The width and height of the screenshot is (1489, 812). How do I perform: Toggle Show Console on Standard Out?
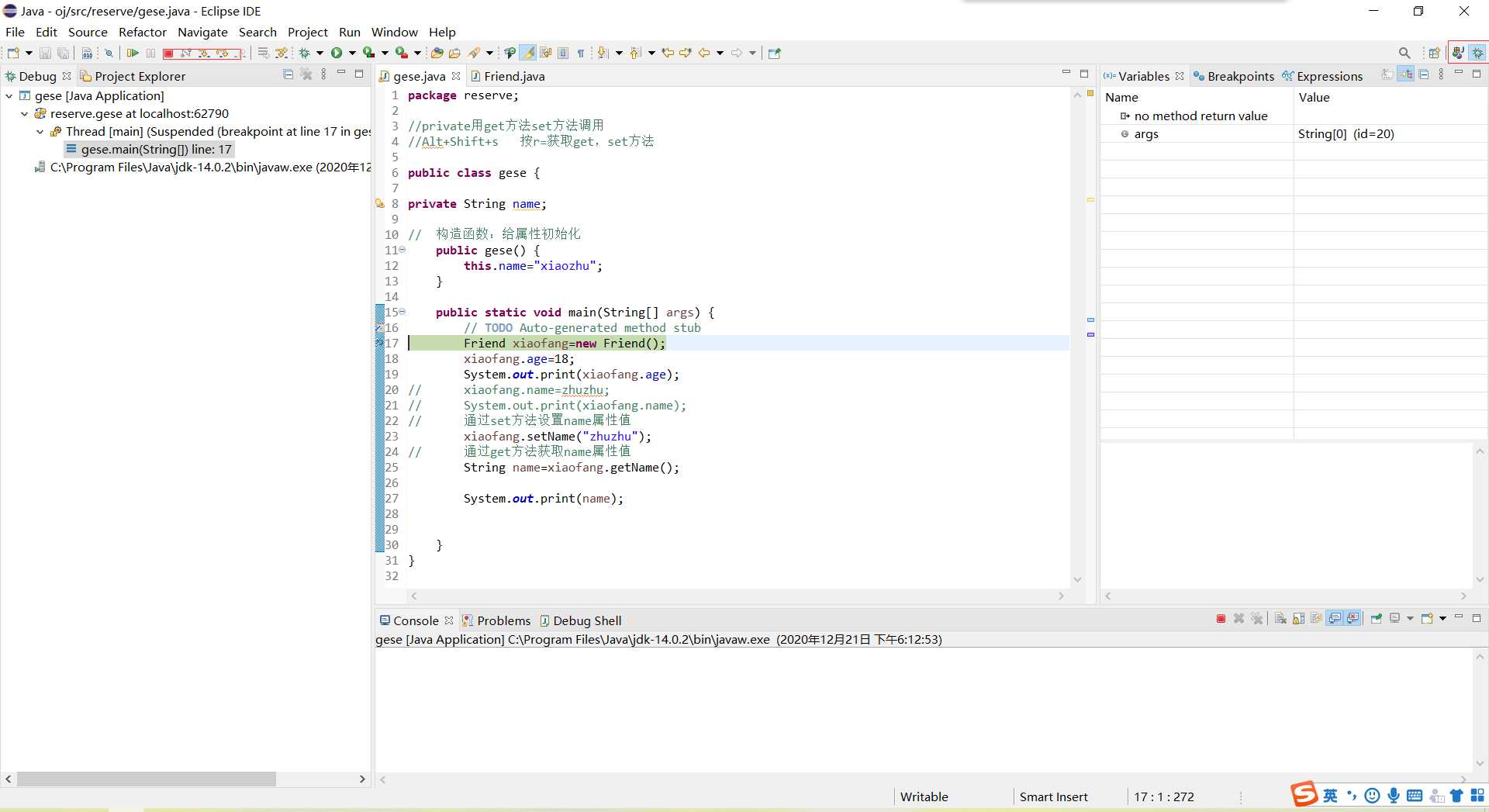[1335, 618]
